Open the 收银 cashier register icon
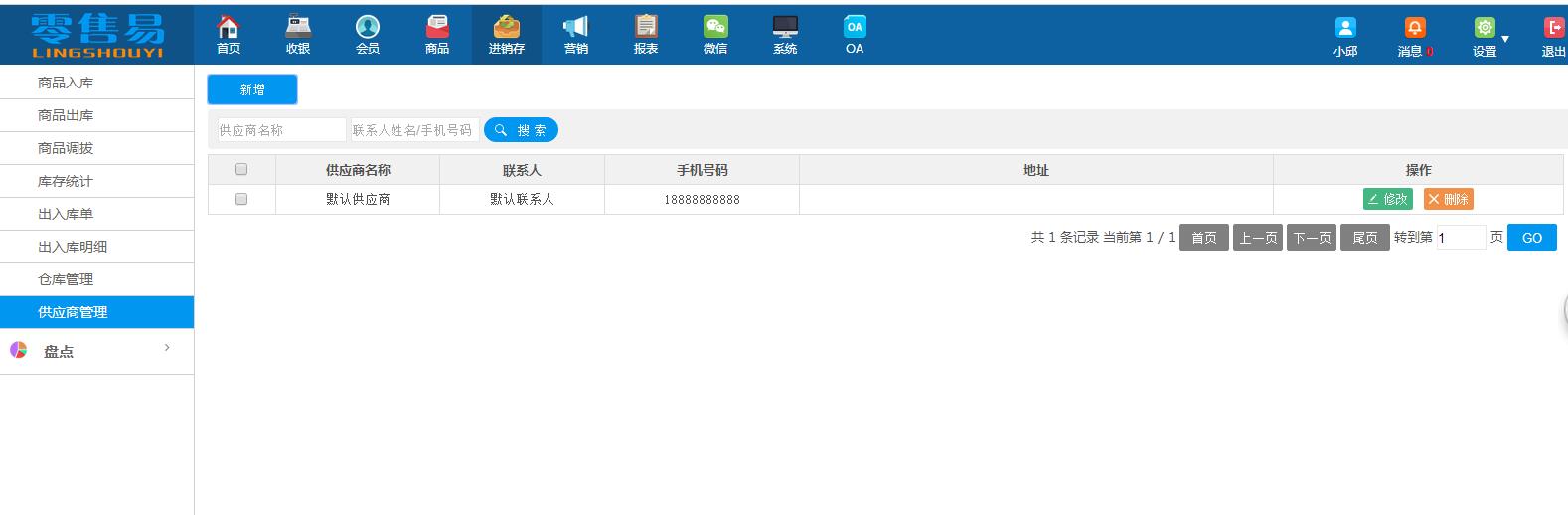 pos(298,28)
